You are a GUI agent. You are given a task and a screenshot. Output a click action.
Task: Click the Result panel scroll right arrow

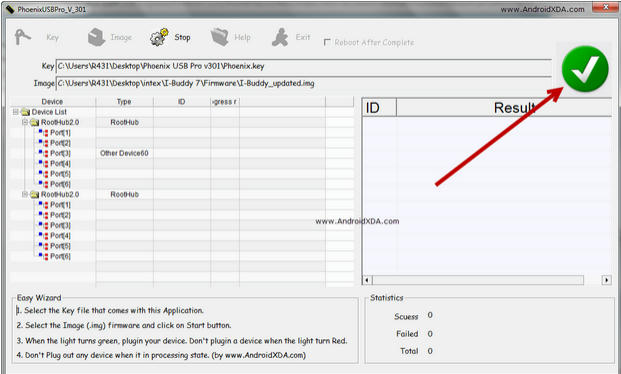point(606,280)
